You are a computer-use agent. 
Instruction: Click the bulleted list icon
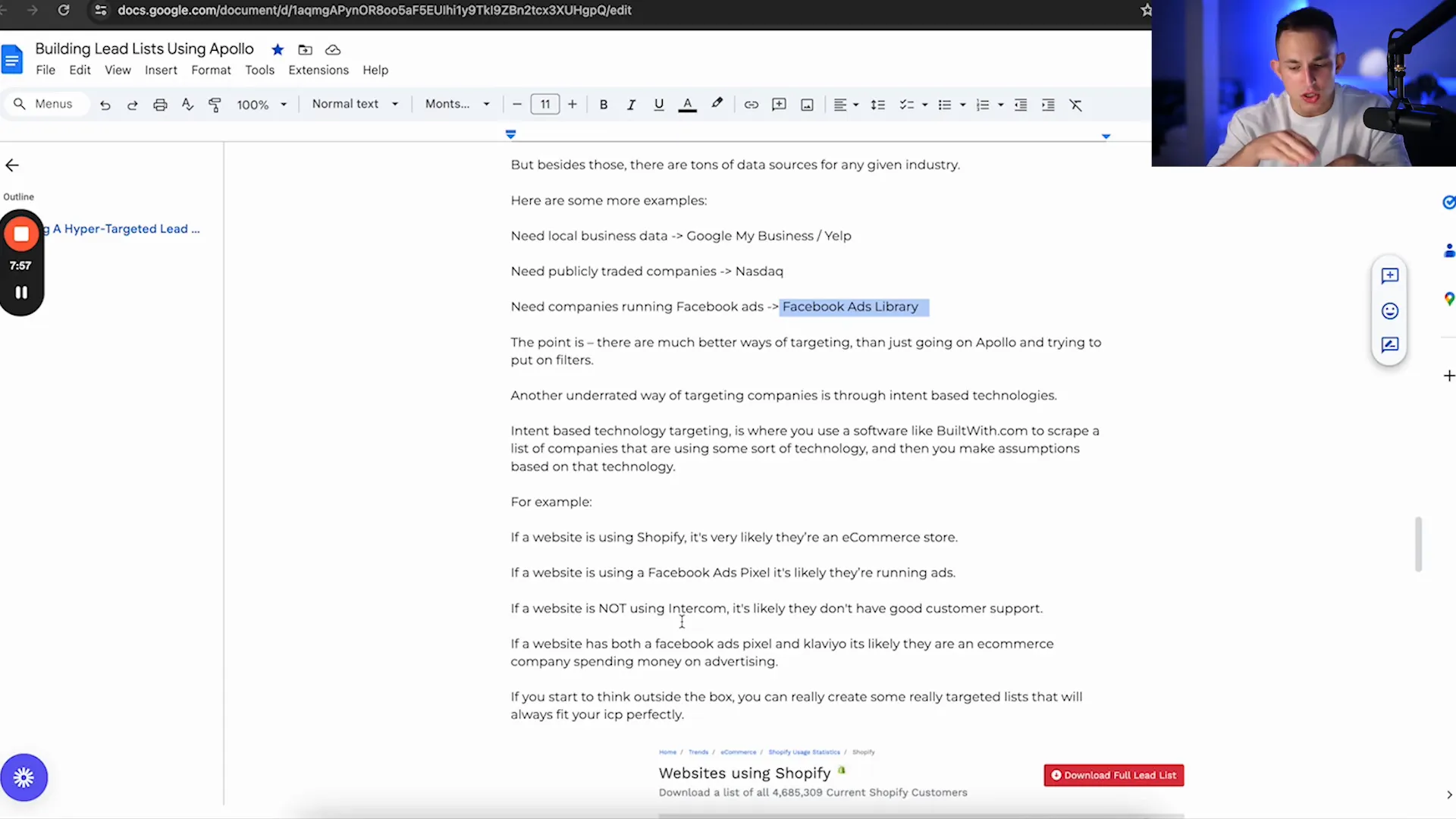tap(944, 104)
